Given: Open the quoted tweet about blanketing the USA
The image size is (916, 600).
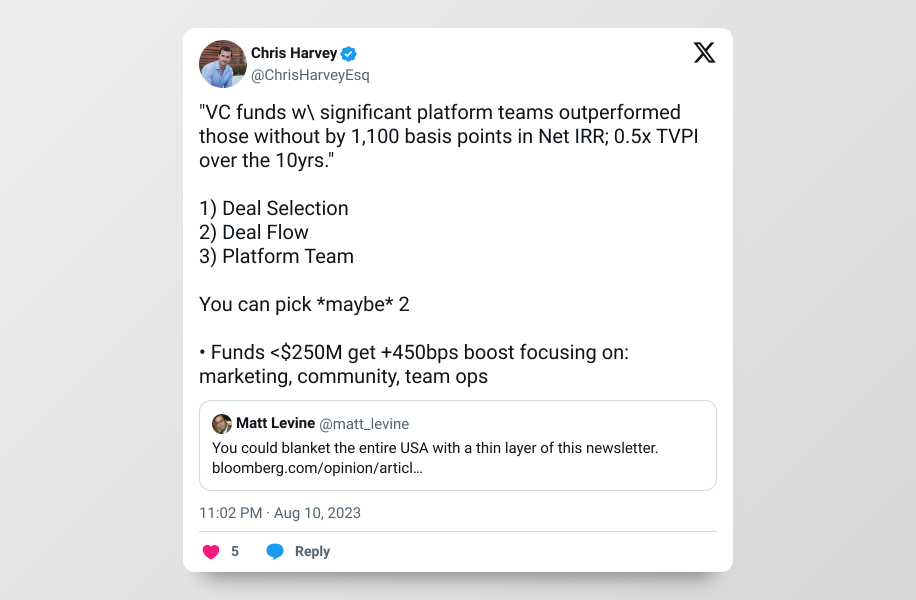Looking at the screenshot, I should pos(457,445).
